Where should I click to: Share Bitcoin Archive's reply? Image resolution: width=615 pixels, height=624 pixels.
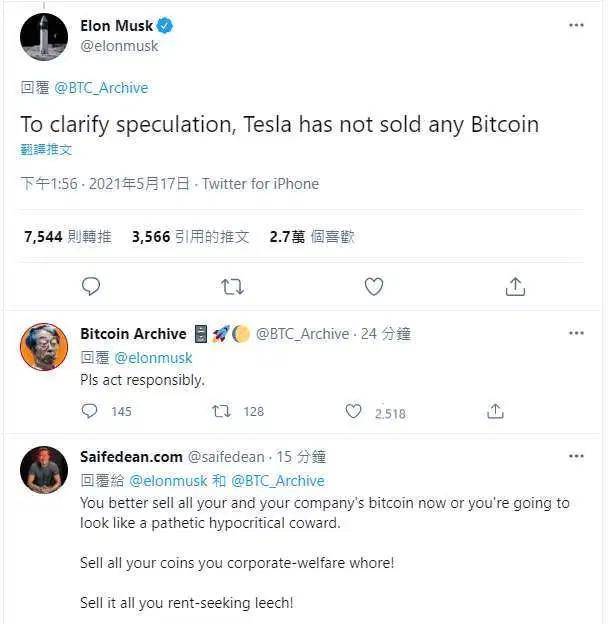coord(495,411)
